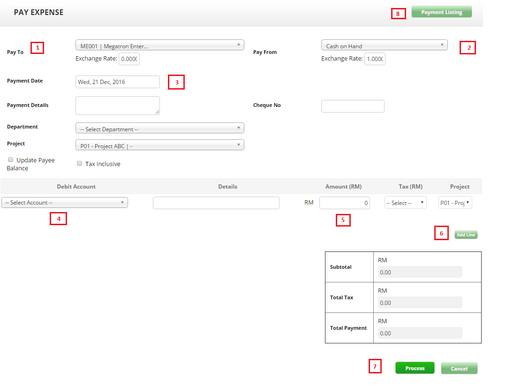Image resolution: width=506 pixels, height=387 pixels.
Task: Click the green Process button
Action: (415, 368)
